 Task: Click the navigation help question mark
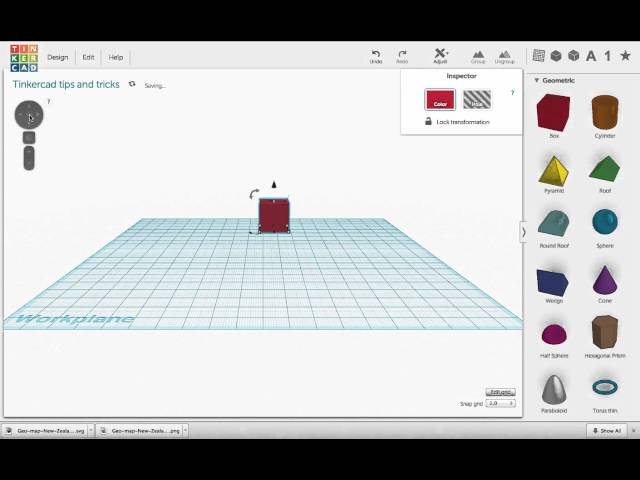click(49, 102)
